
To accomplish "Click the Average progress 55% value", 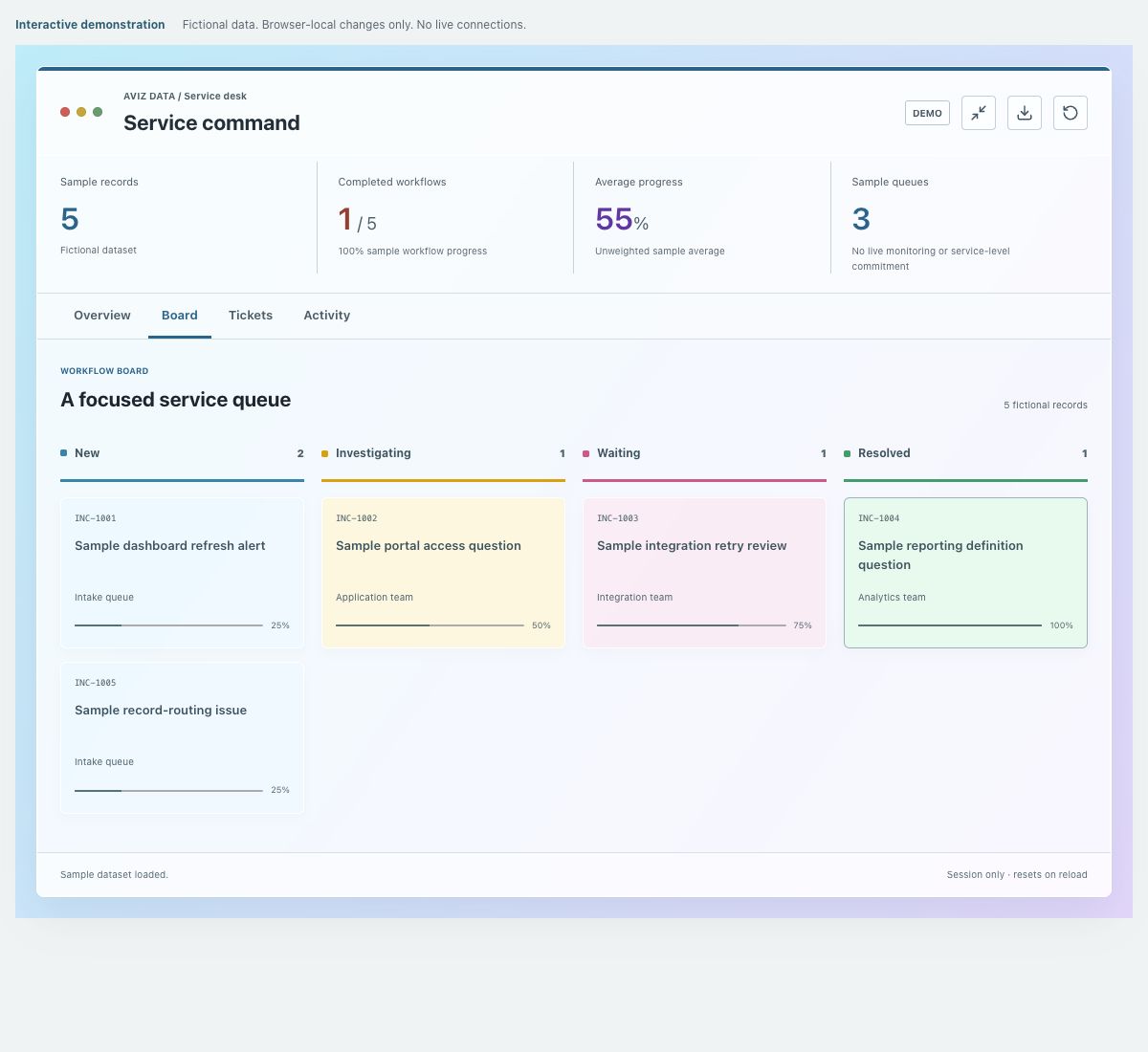I will pos(622,220).
